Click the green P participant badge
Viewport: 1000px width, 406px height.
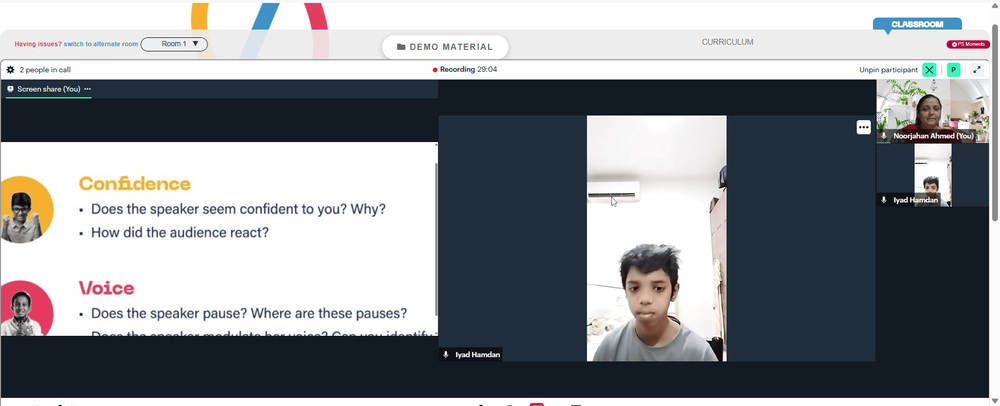953,69
